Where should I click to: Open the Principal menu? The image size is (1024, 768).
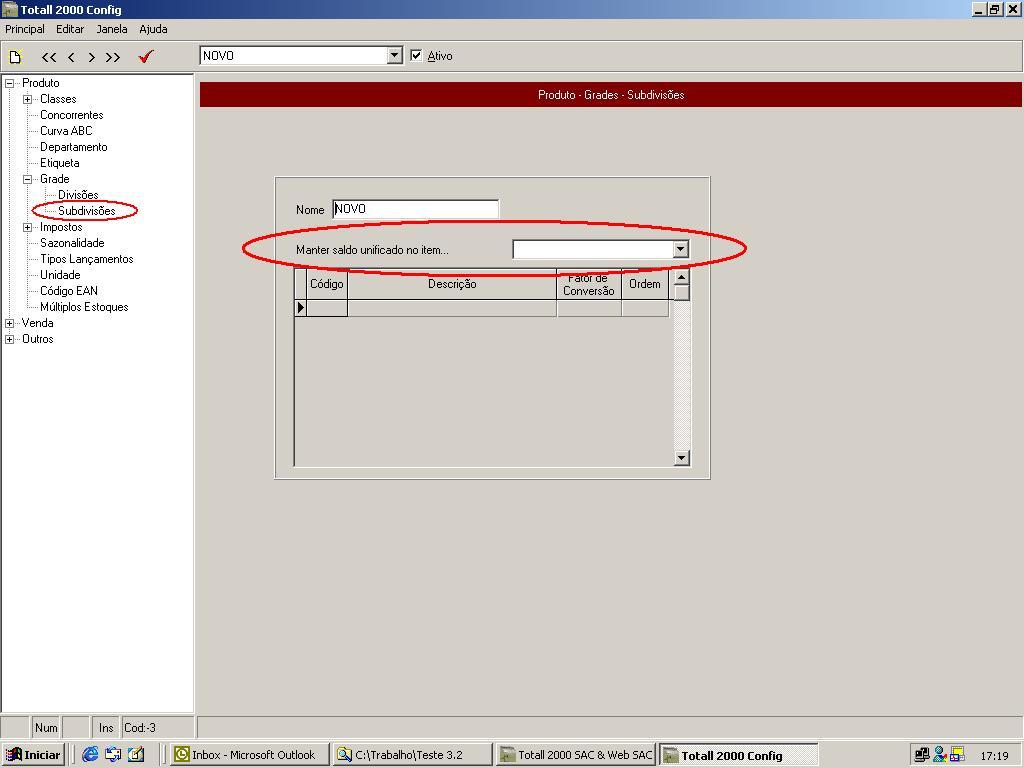25,29
